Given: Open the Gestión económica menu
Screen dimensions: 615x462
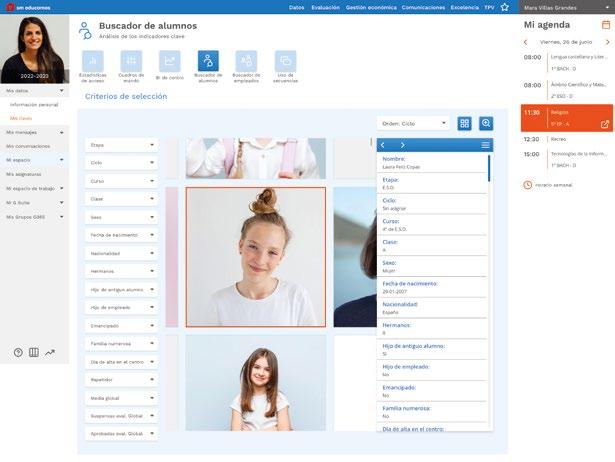Looking at the screenshot, I should tap(371, 7).
